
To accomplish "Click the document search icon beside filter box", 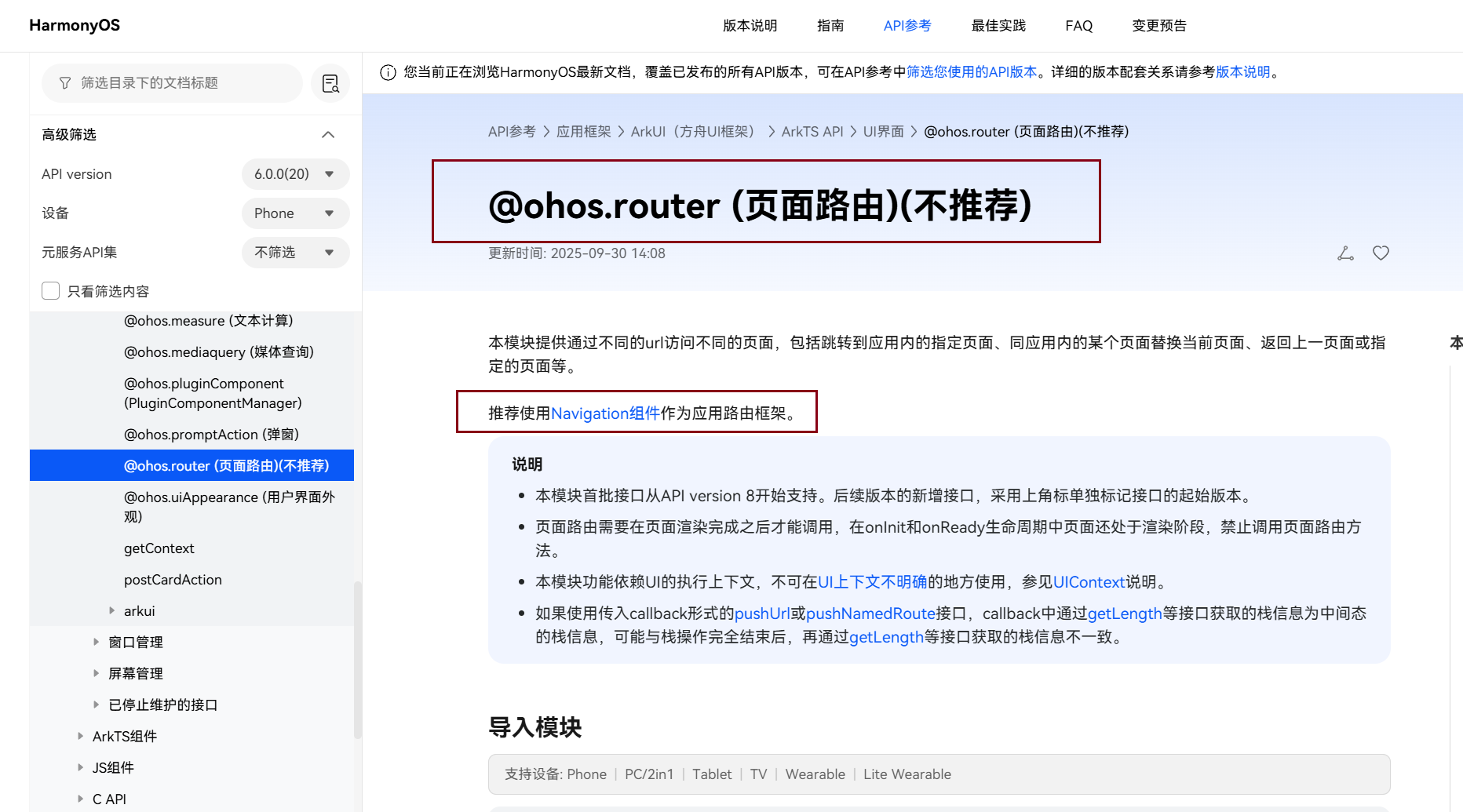I will [330, 83].
